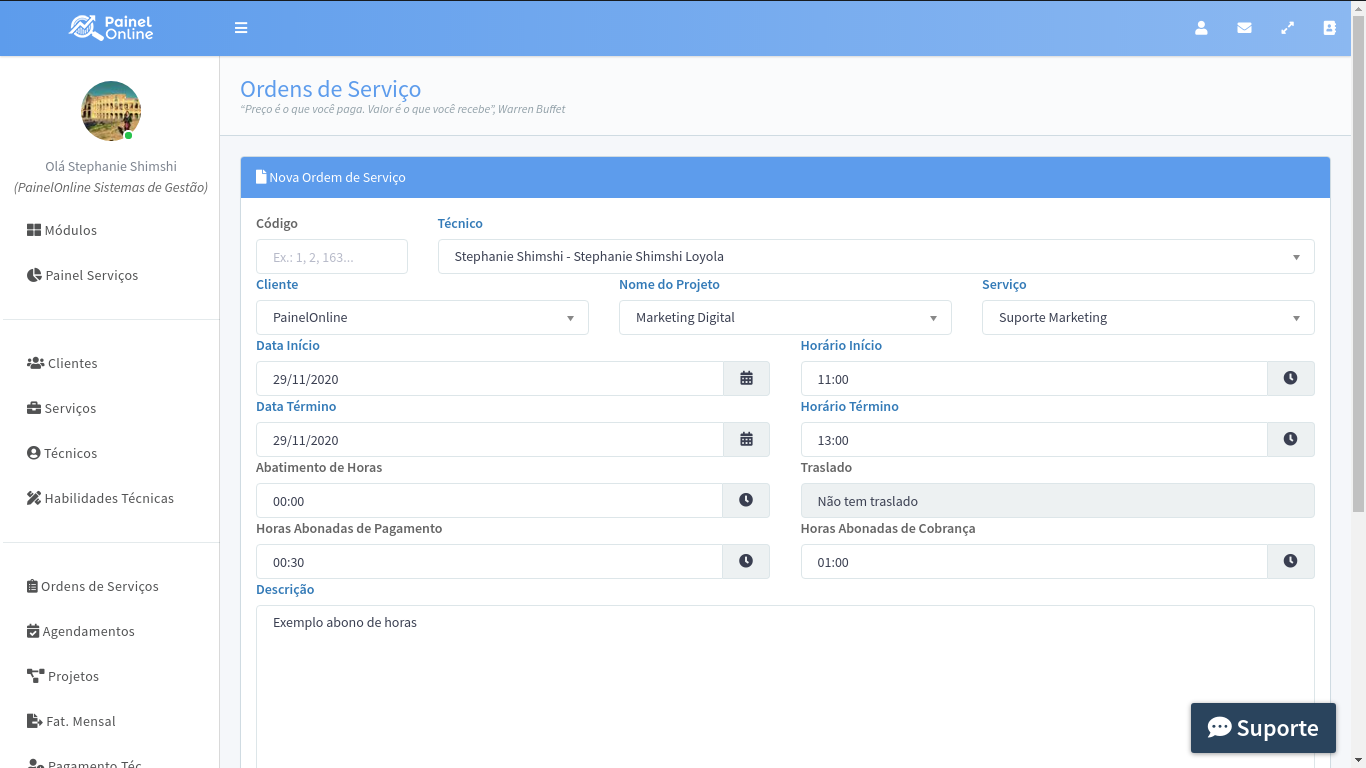Image resolution: width=1366 pixels, height=768 pixels.
Task: Click the Painel Online logo
Action: (110, 28)
